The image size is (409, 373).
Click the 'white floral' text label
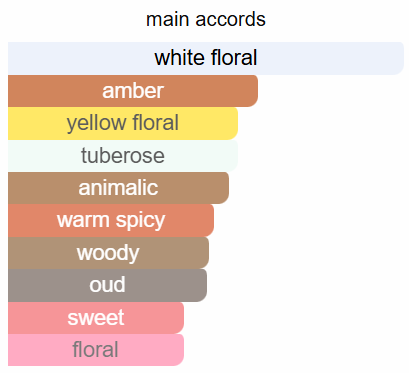(206, 58)
